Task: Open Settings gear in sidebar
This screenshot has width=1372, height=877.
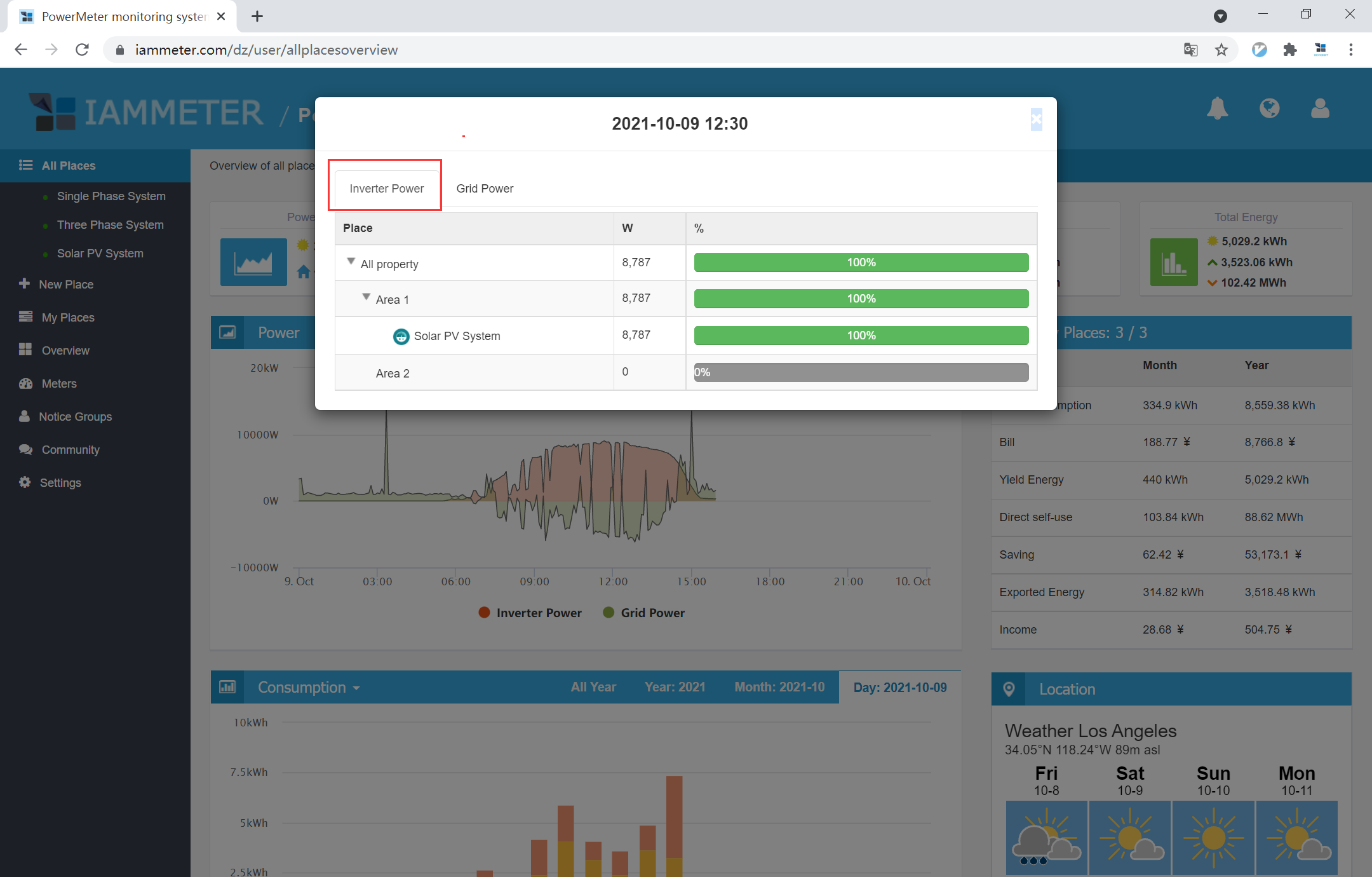Action: [25, 482]
